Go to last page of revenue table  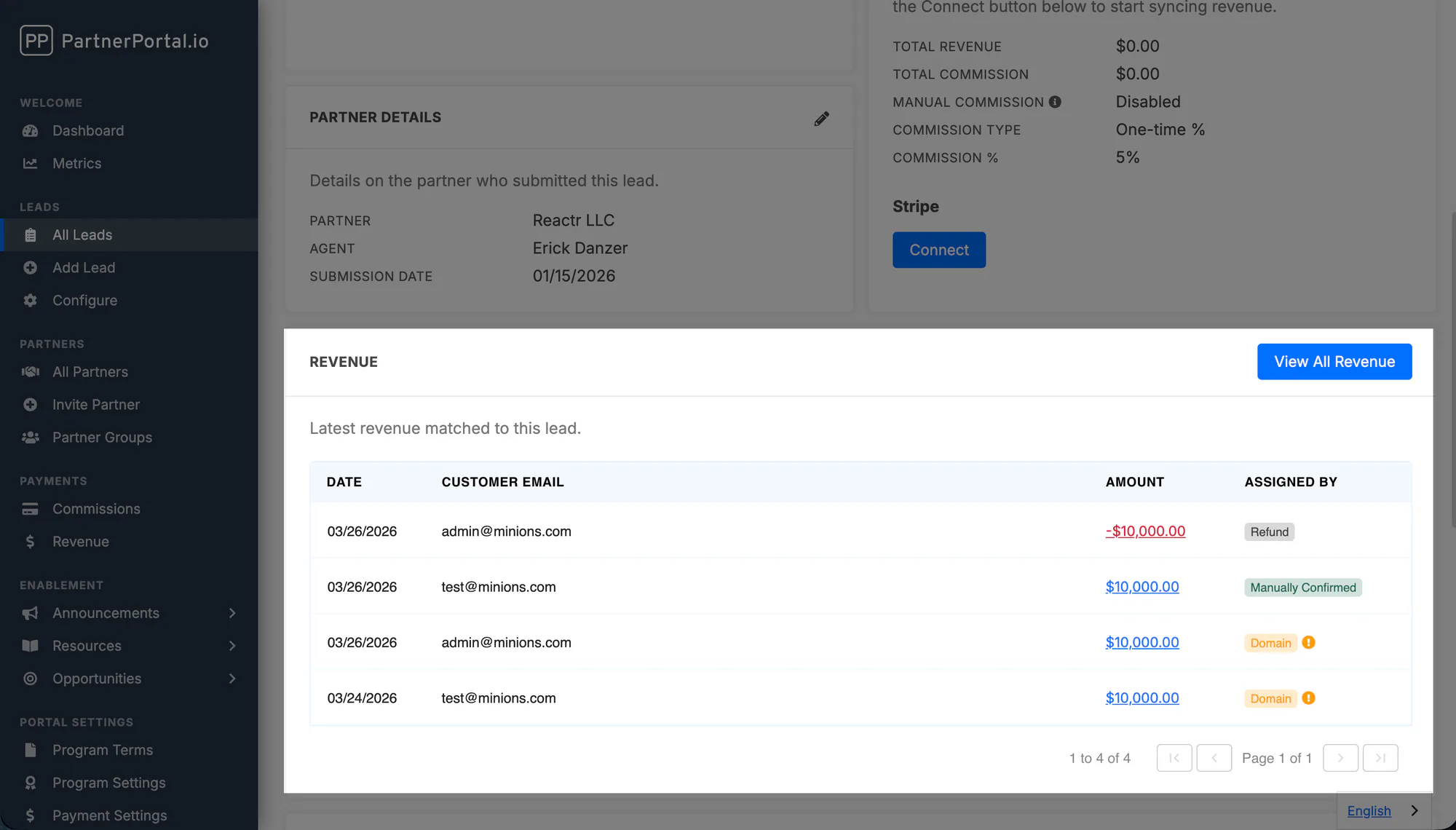pyautogui.click(x=1380, y=758)
